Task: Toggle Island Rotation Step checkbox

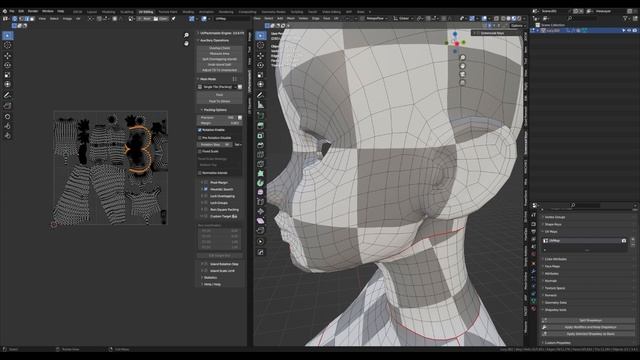Action: click(x=206, y=264)
